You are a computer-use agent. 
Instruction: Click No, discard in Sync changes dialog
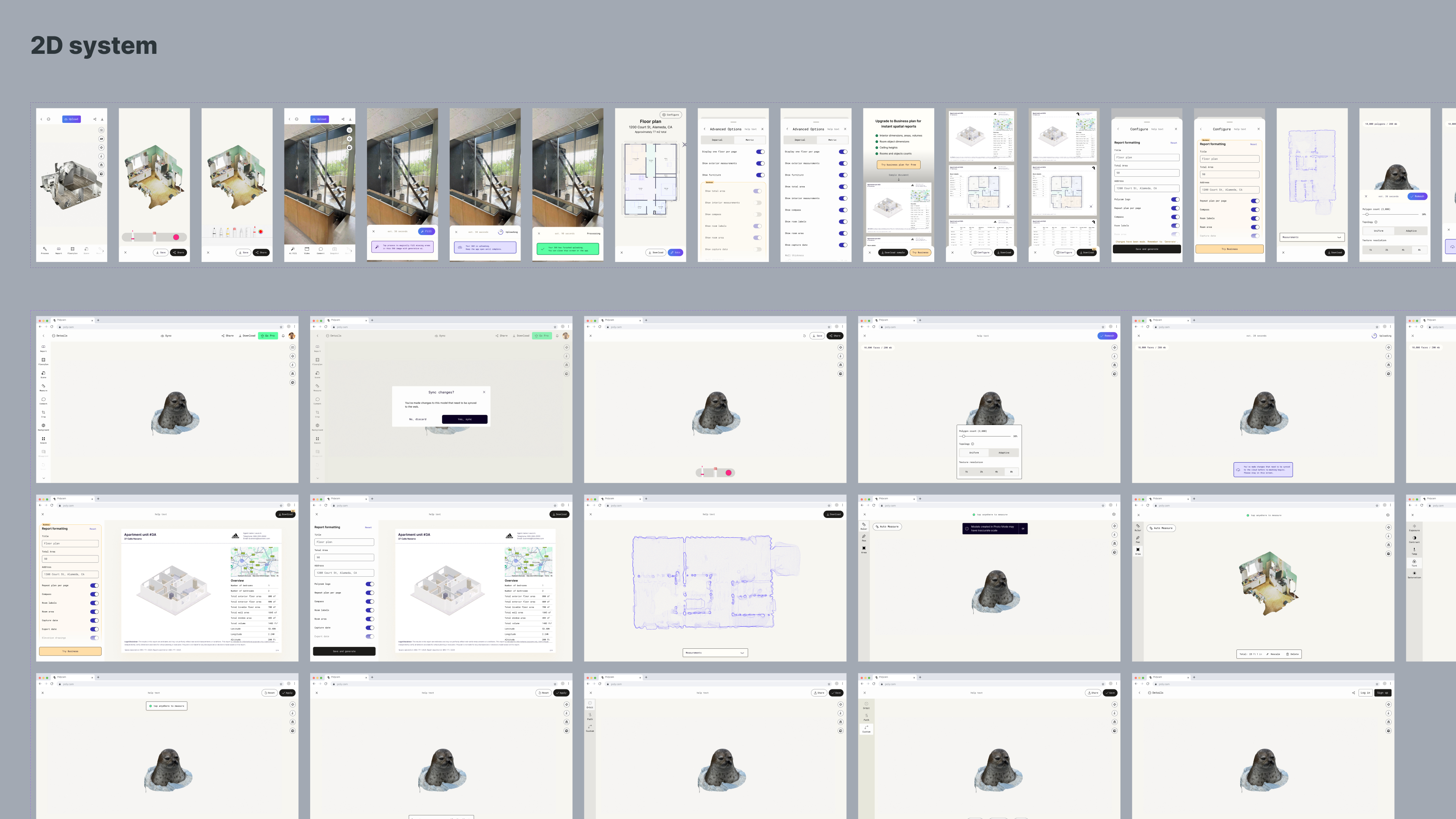(x=418, y=419)
